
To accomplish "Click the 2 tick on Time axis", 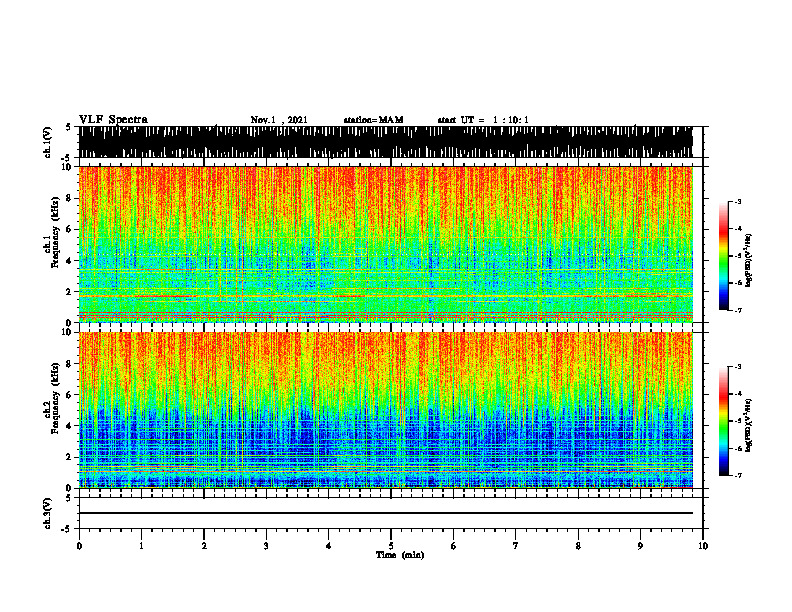I will (204, 546).
